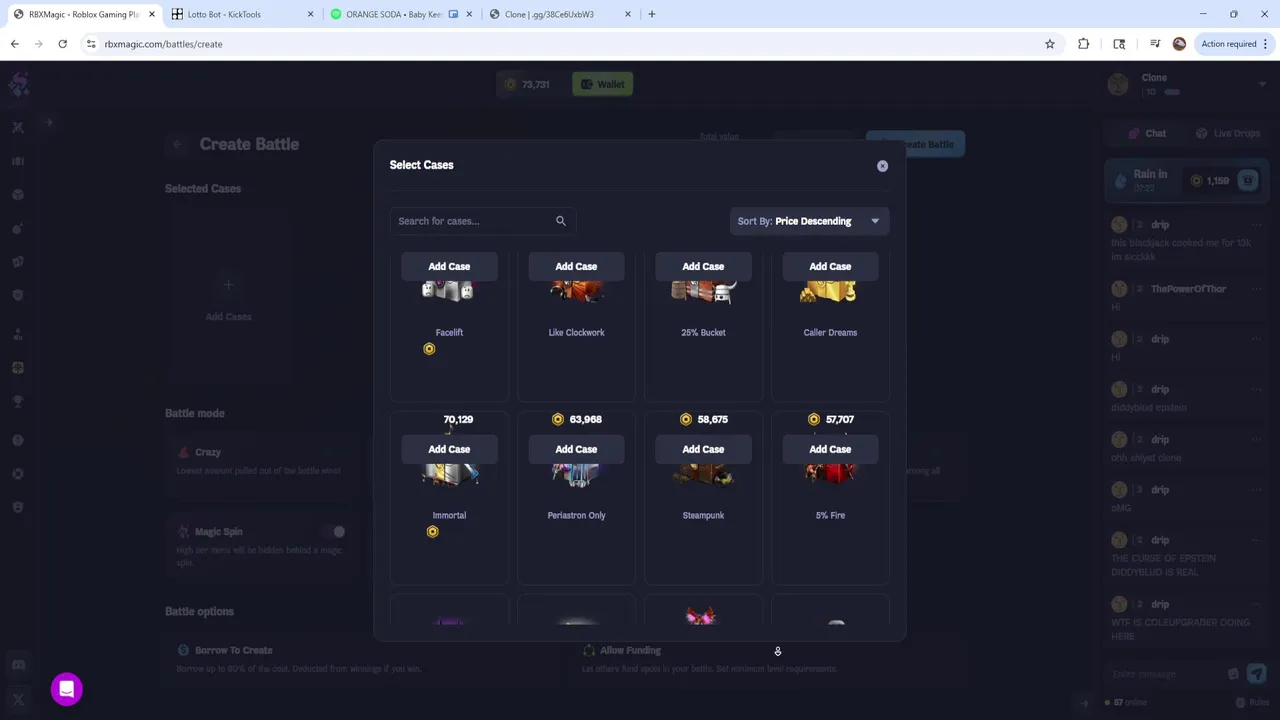The width and height of the screenshot is (1280, 720).
Task: Go back using Create Battle arrow
Action: [177, 144]
